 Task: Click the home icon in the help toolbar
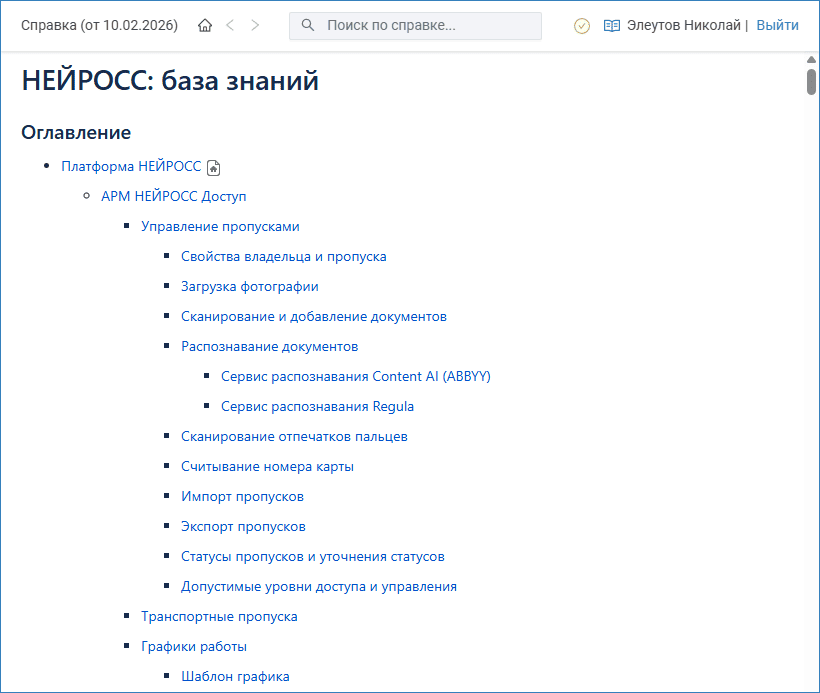[x=205, y=26]
